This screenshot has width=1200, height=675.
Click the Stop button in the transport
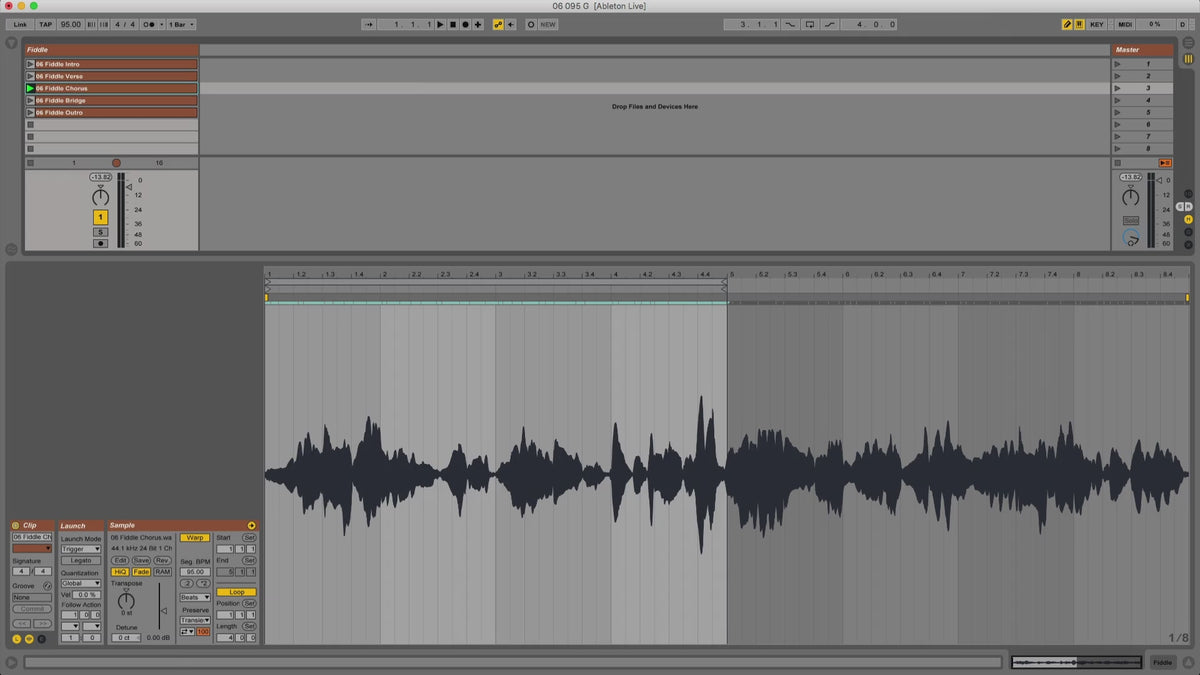point(452,24)
